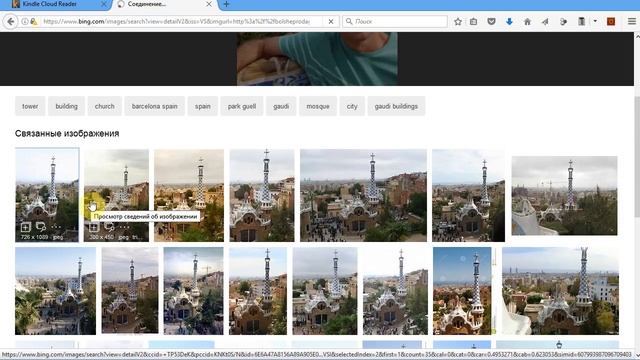Screen dimensions: 640x360
Task: Save second related image with plus icon
Action: [x=93, y=227]
